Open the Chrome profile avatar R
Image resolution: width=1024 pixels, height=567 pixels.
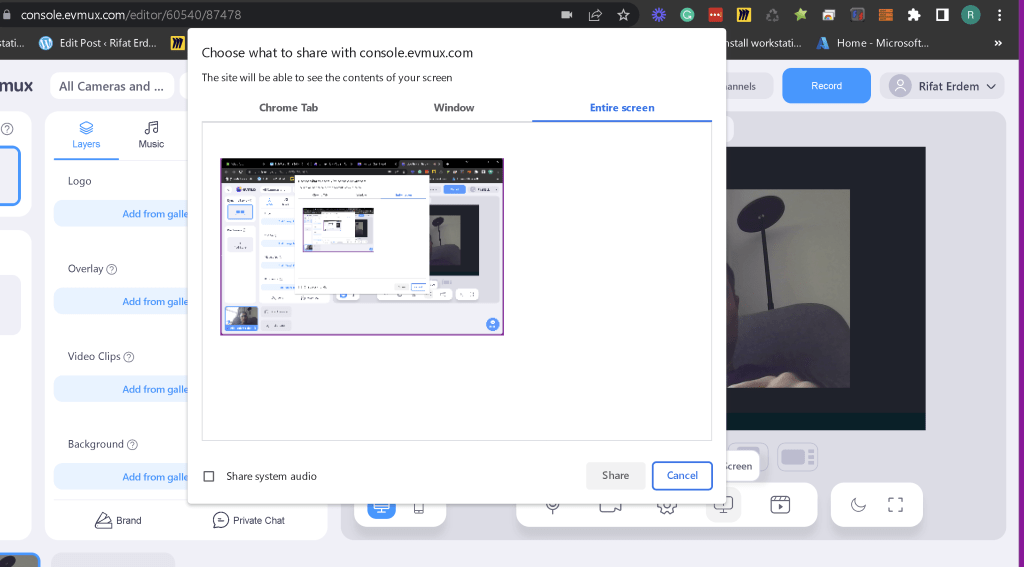(x=970, y=14)
